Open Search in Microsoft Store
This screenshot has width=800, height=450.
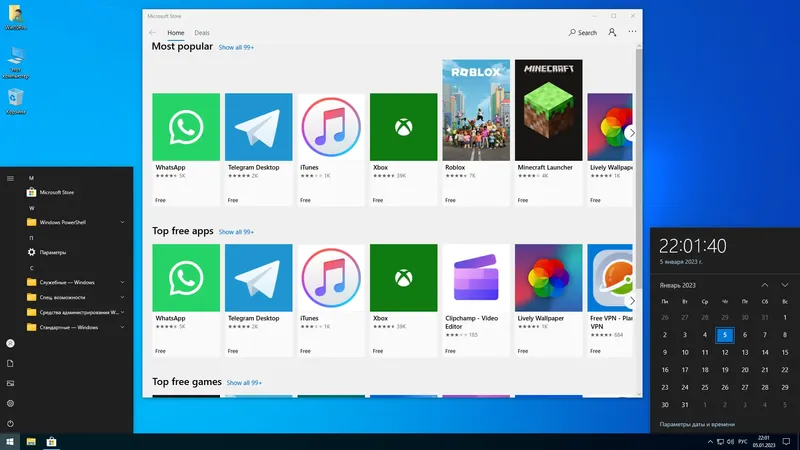click(x=583, y=33)
